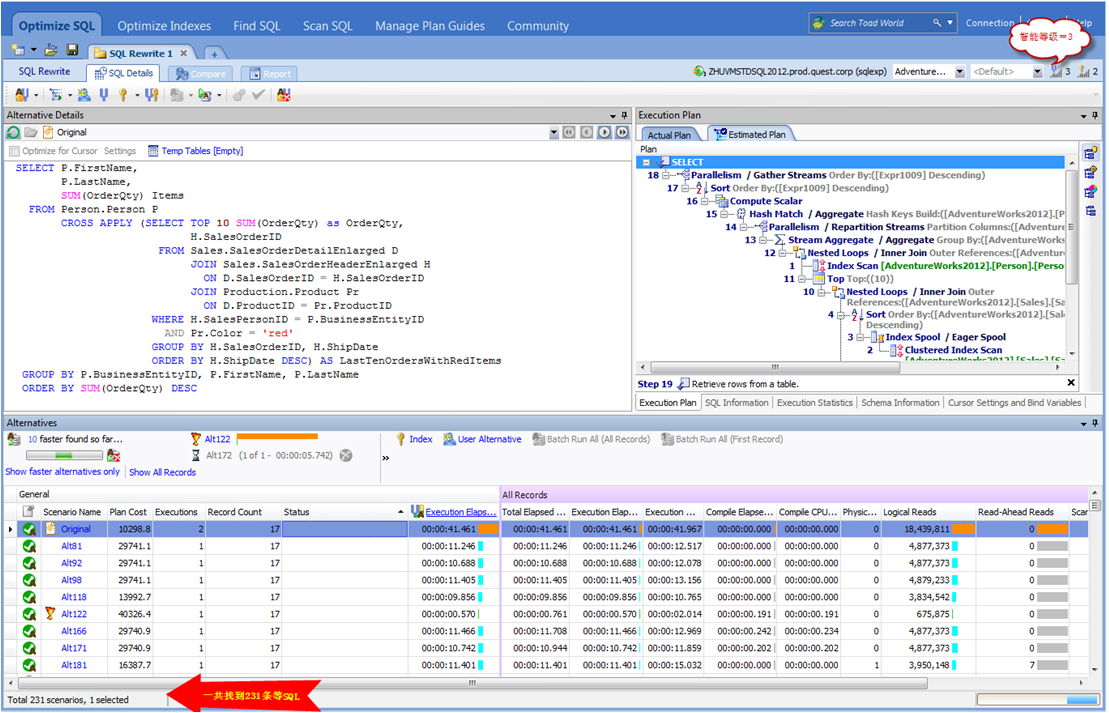
Task: Click the abort optimization icon with red X
Action: pyautogui.click(x=284, y=95)
